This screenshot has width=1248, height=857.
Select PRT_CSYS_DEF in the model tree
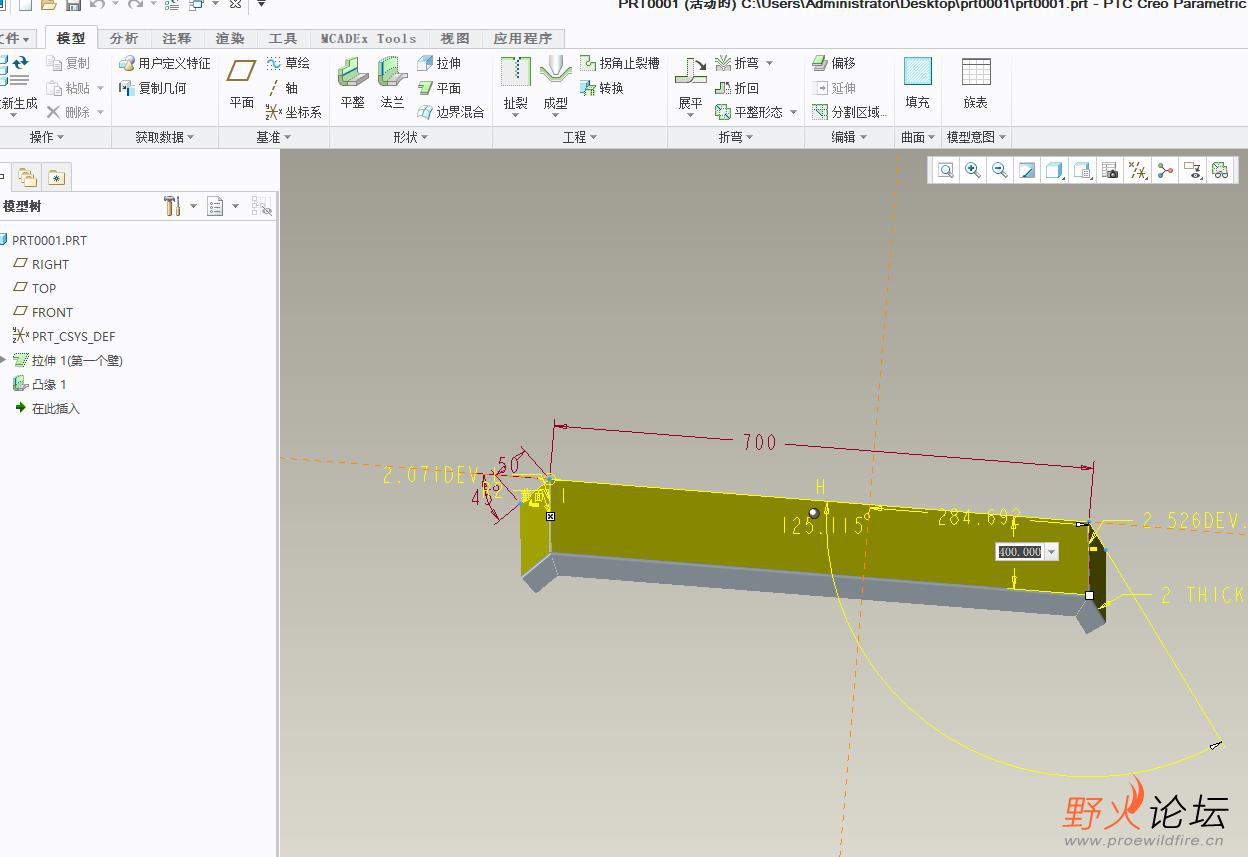(x=64, y=336)
